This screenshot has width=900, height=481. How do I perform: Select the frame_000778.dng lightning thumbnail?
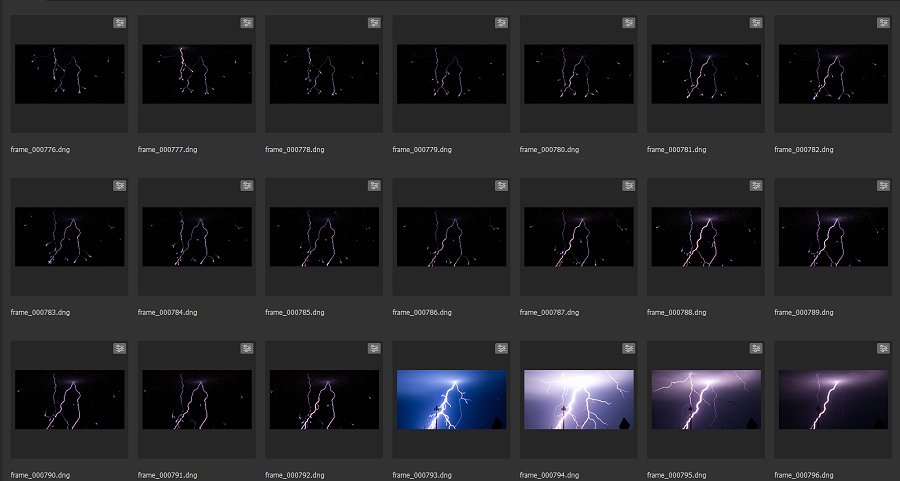pos(324,74)
